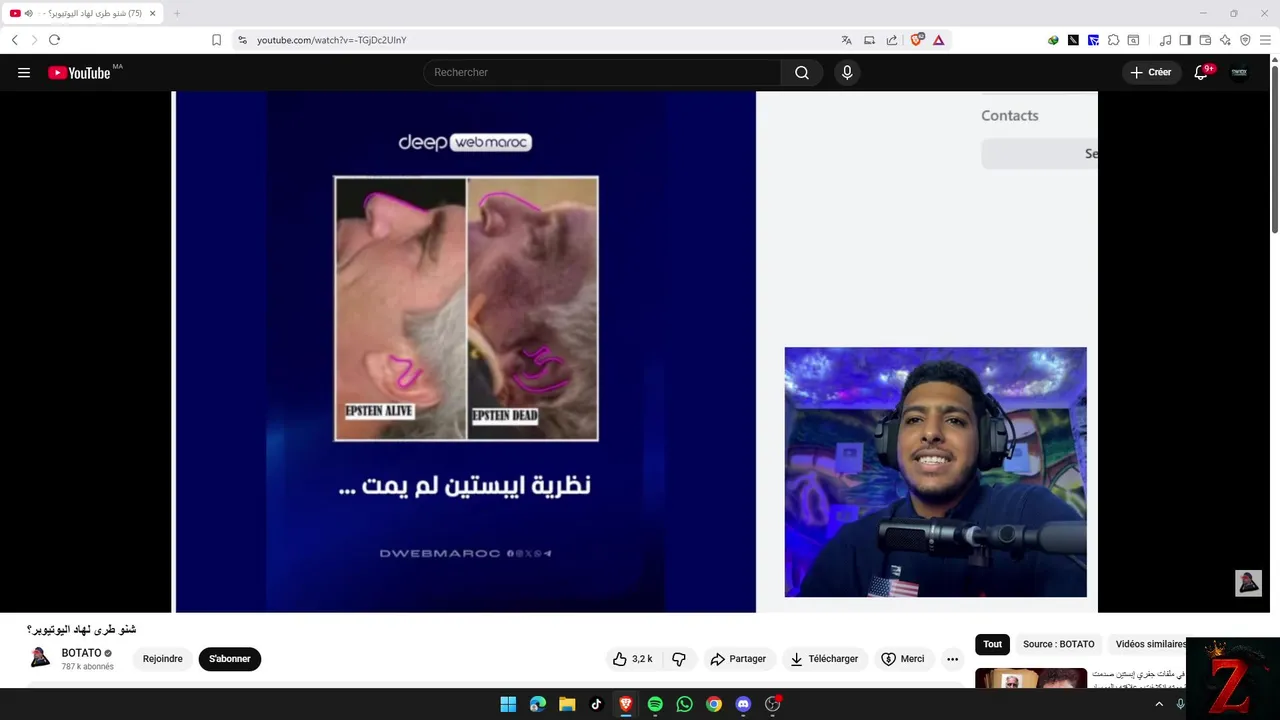Go back using the browser back arrow
1280x720 pixels.
pyautogui.click(x=15, y=40)
